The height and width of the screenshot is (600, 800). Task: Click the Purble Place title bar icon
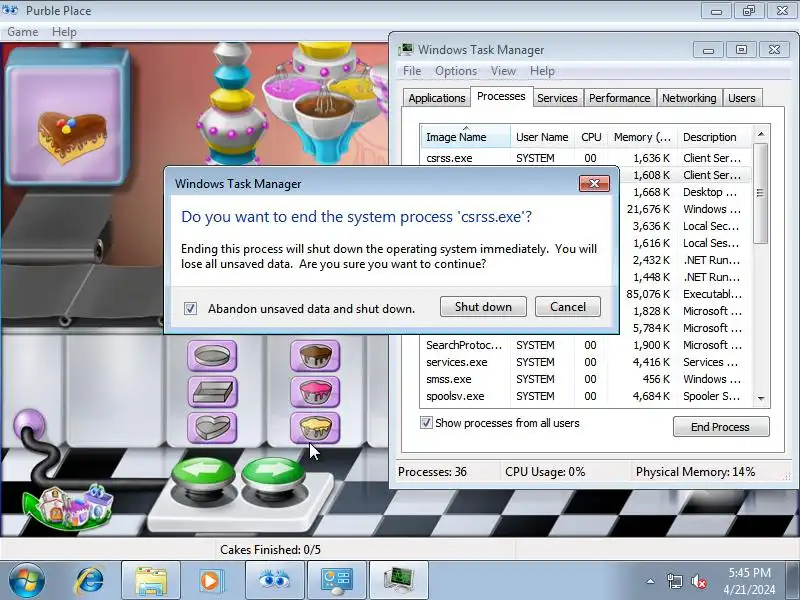pyautogui.click(x=10, y=10)
